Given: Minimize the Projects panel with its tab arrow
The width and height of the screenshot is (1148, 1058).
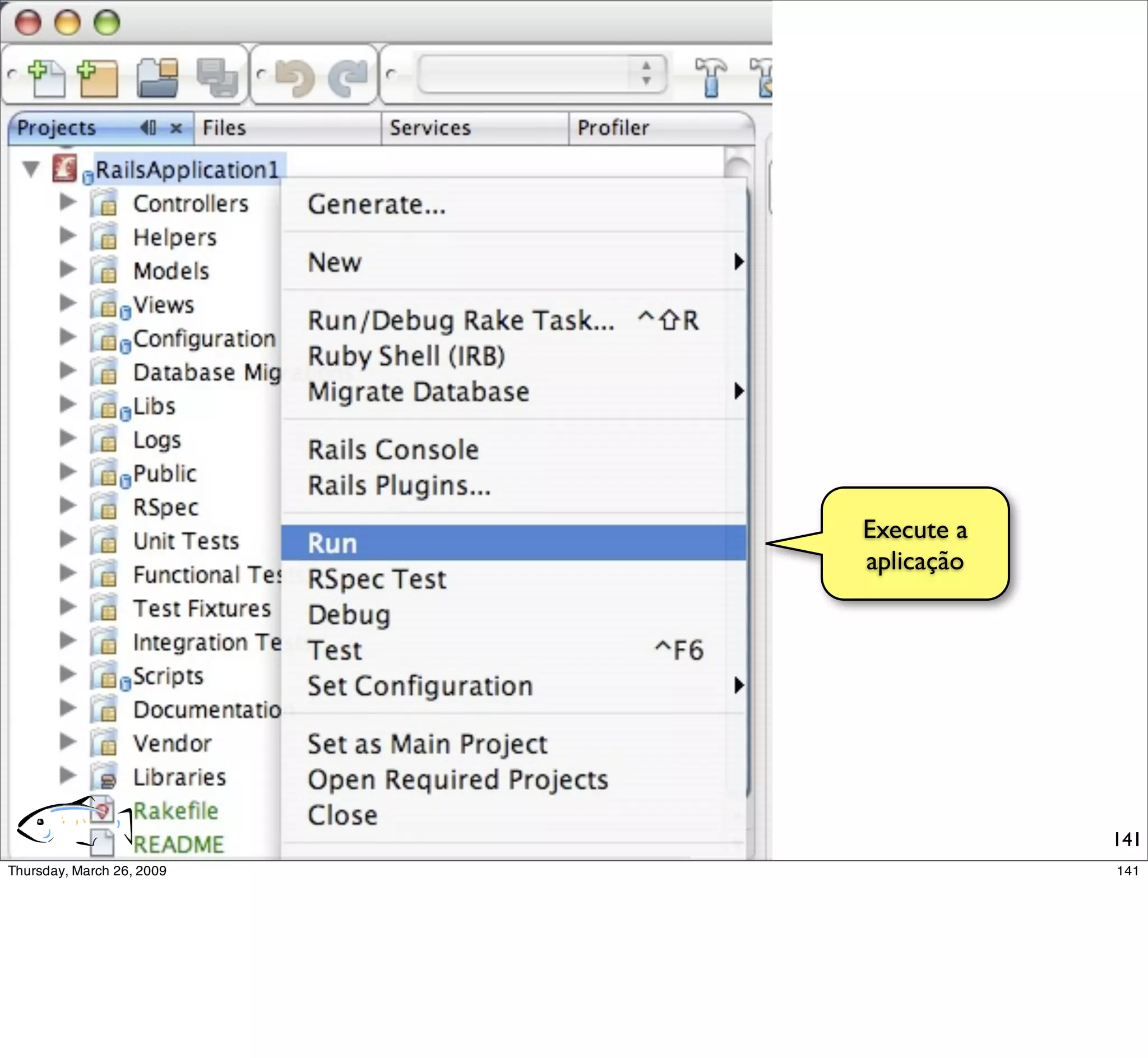Looking at the screenshot, I should click(x=148, y=128).
